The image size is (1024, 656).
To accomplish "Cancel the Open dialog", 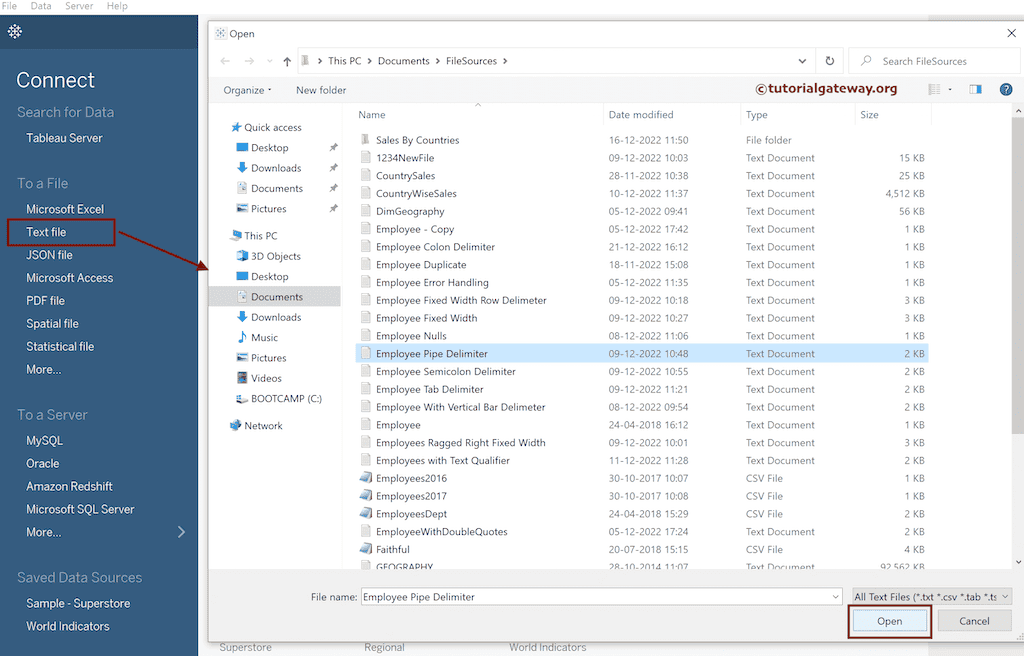I will [973, 620].
